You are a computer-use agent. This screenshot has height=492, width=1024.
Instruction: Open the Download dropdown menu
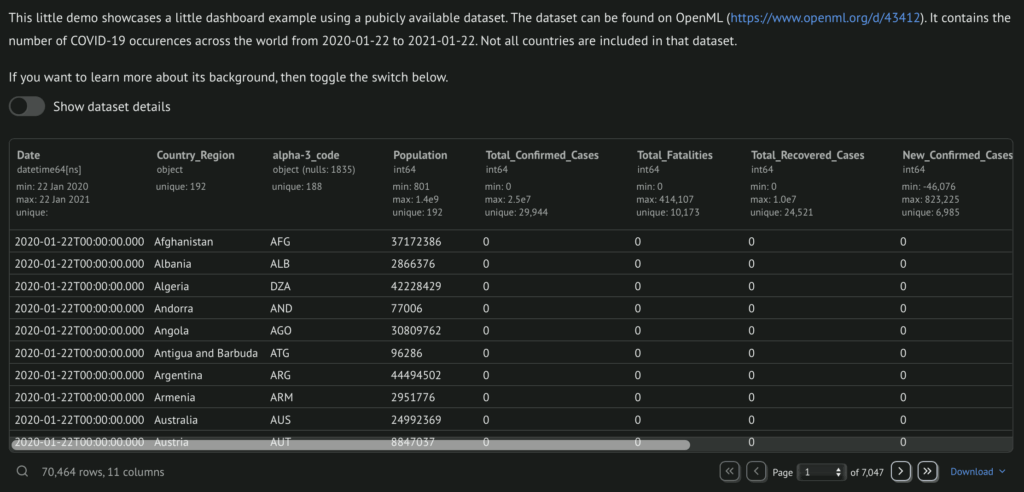977,472
